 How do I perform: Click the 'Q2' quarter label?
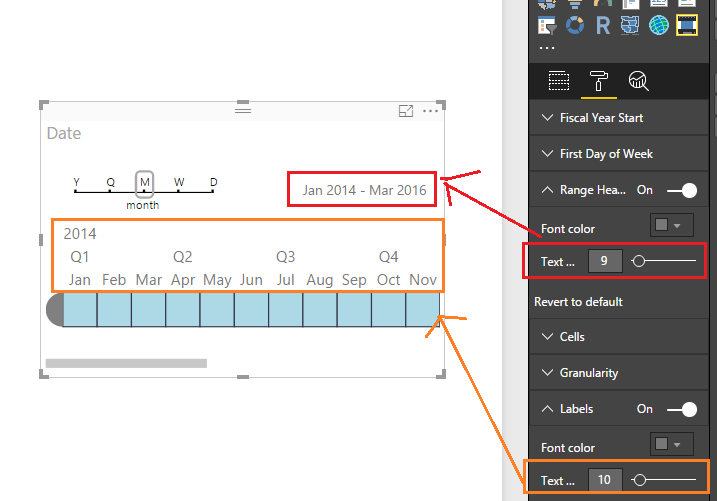[182, 257]
